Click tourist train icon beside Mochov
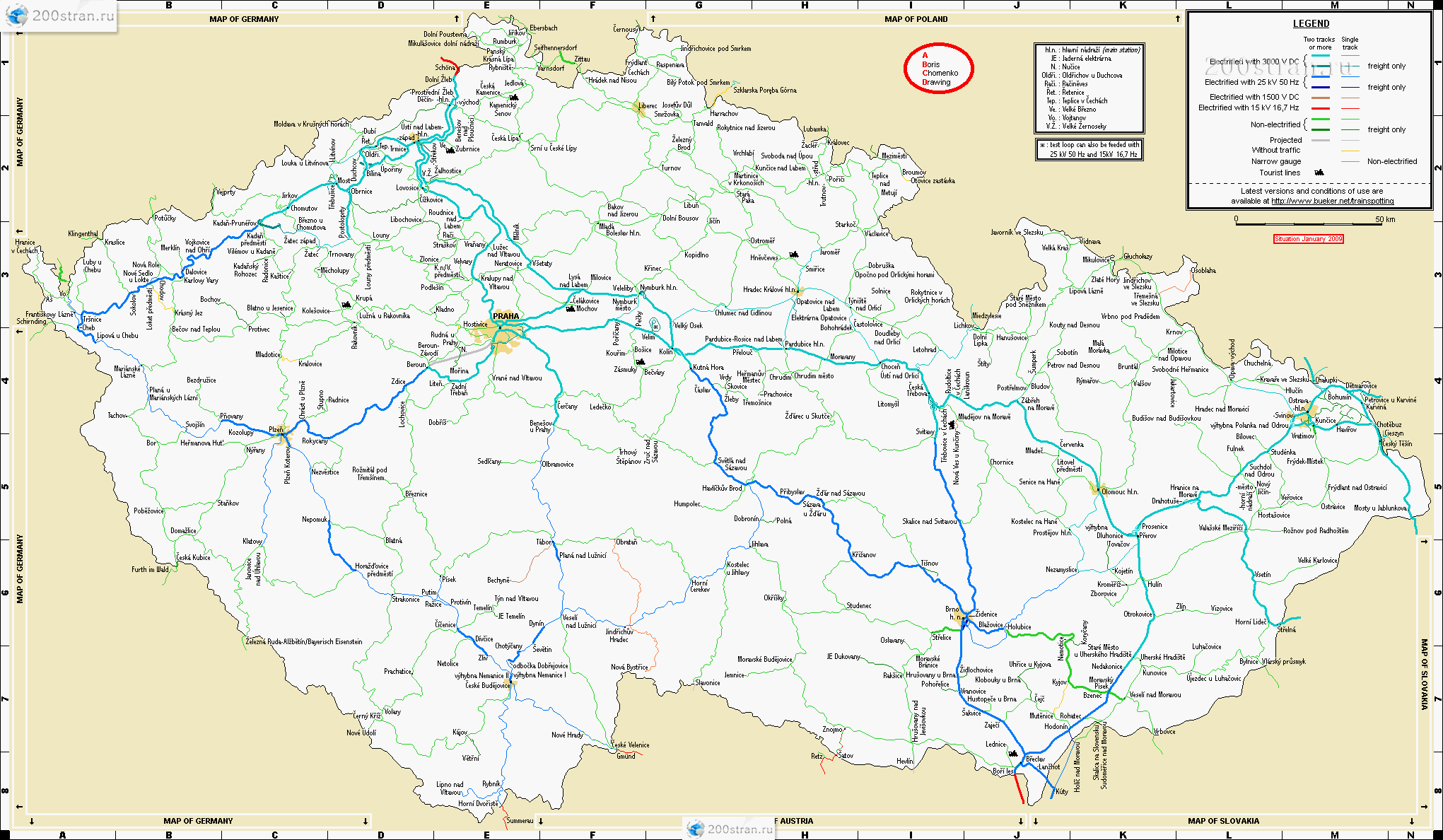This screenshot has width=1443, height=840. [x=571, y=308]
